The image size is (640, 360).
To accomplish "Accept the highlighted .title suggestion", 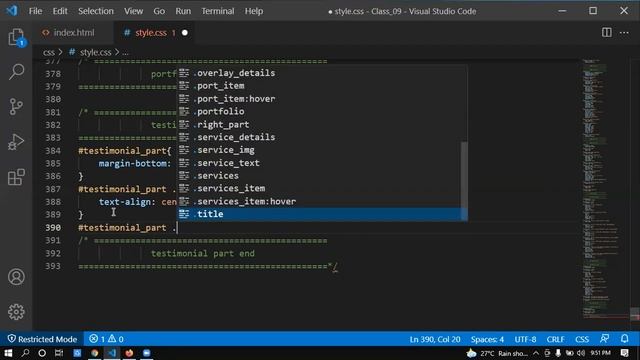I will pyautogui.click(x=320, y=214).
